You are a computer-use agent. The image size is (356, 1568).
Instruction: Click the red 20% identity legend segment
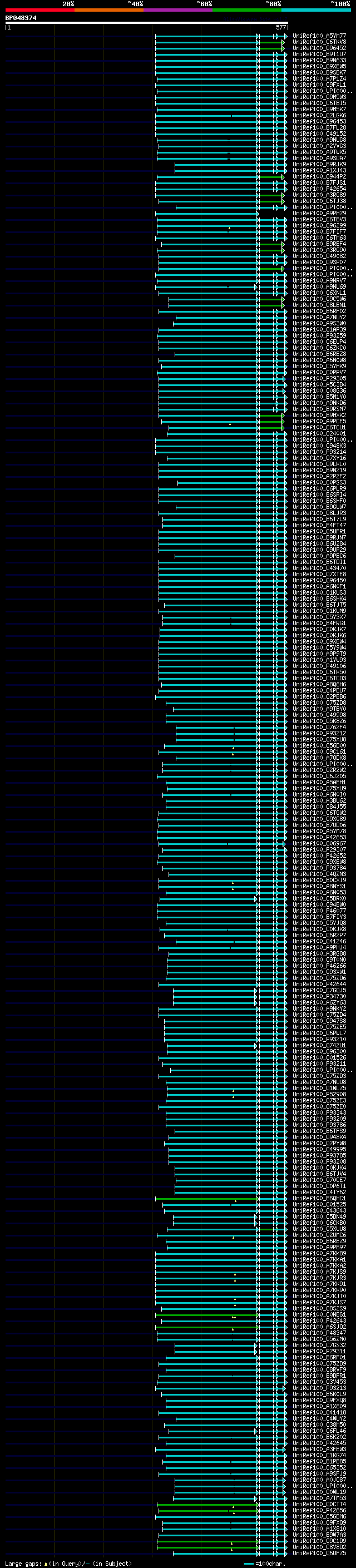tap(39, 10)
